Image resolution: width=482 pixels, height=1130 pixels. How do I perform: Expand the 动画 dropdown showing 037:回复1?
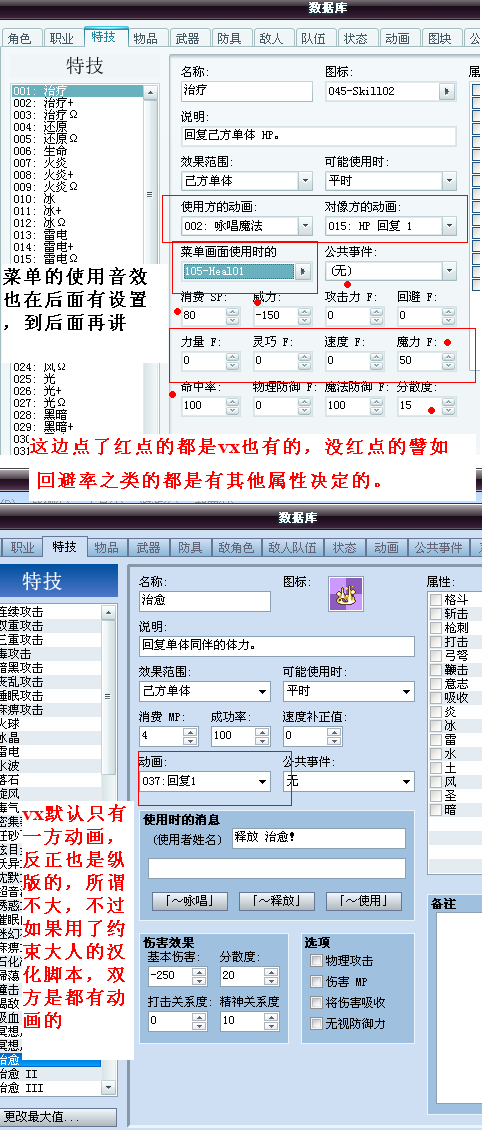(x=262, y=781)
